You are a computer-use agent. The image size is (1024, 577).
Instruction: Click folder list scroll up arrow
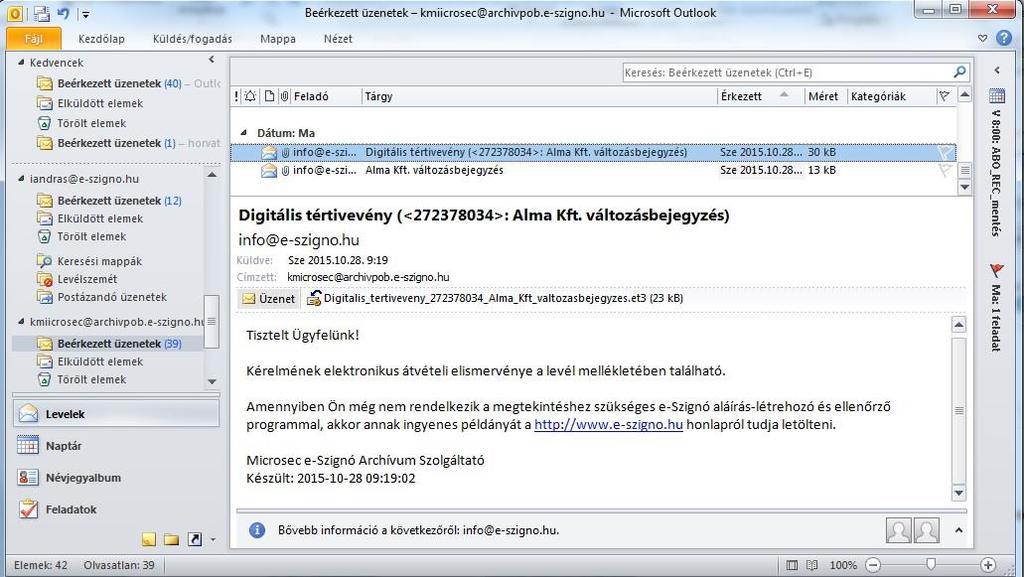click(212, 174)
